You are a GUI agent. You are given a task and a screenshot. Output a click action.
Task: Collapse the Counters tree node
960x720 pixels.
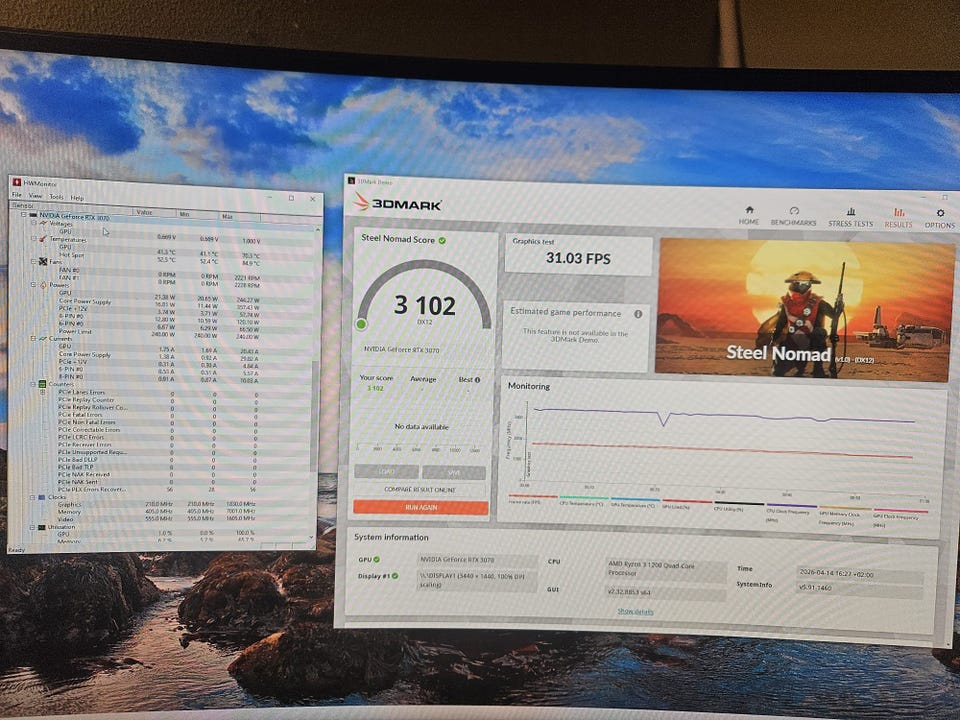click(x=34, y=384)
